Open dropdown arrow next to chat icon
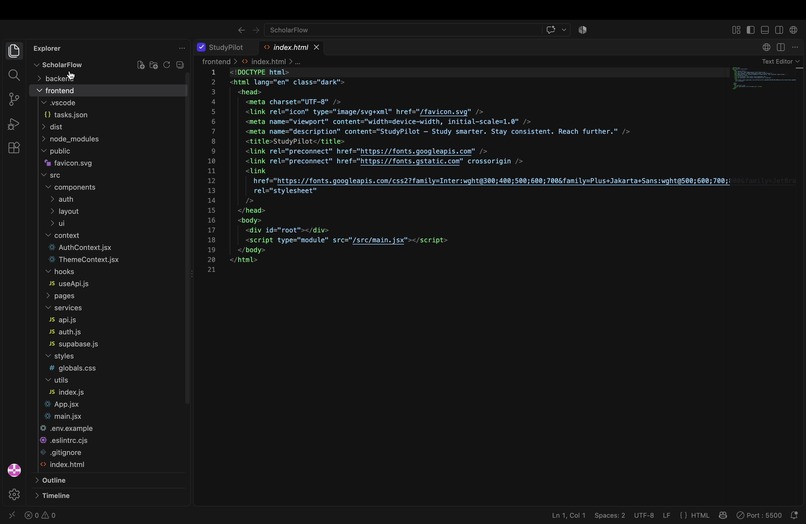 (x=564, y=30)
